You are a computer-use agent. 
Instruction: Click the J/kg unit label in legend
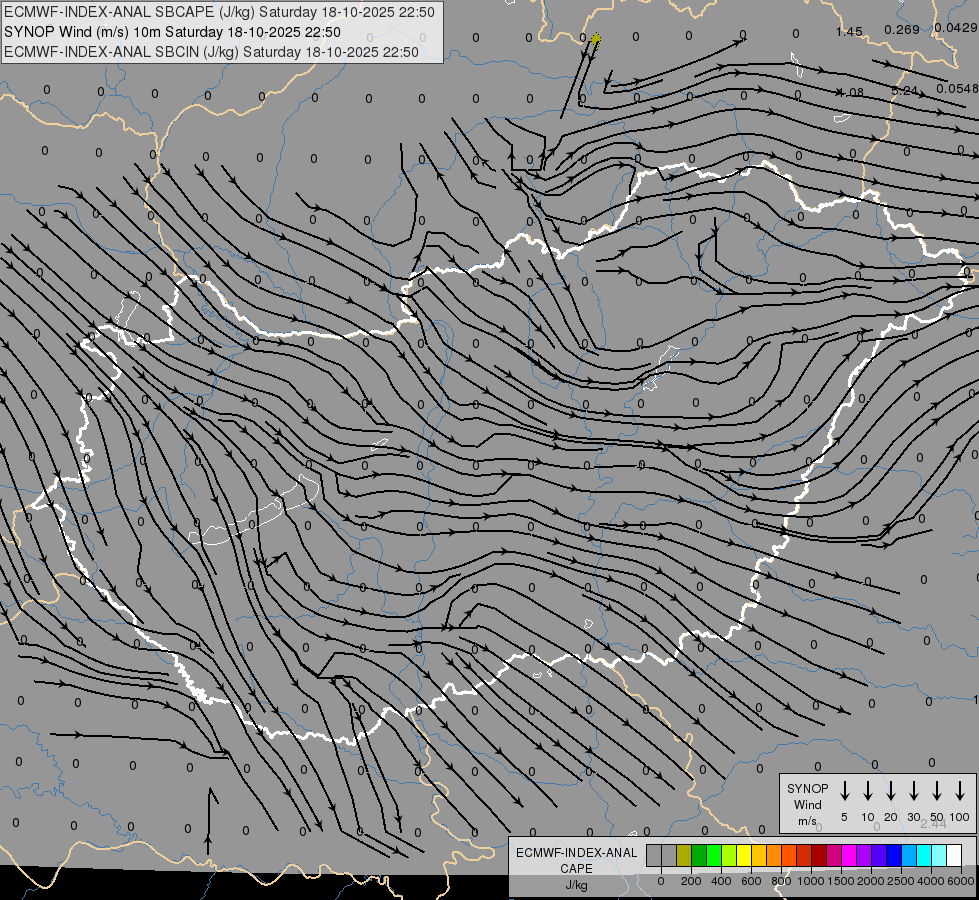tap(576, 885)
